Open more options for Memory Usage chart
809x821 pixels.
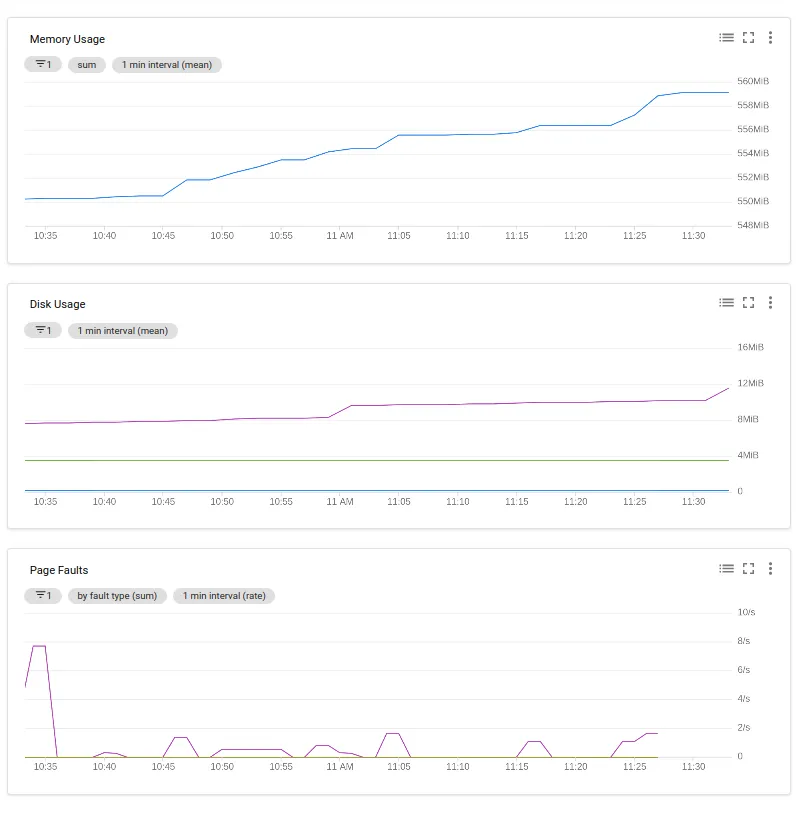770,38
